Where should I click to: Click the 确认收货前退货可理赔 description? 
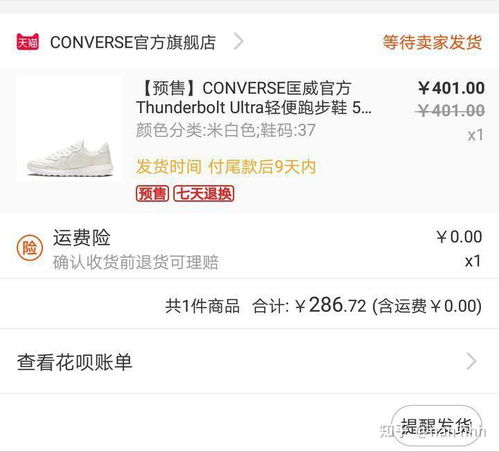click(x=136, y=262)
